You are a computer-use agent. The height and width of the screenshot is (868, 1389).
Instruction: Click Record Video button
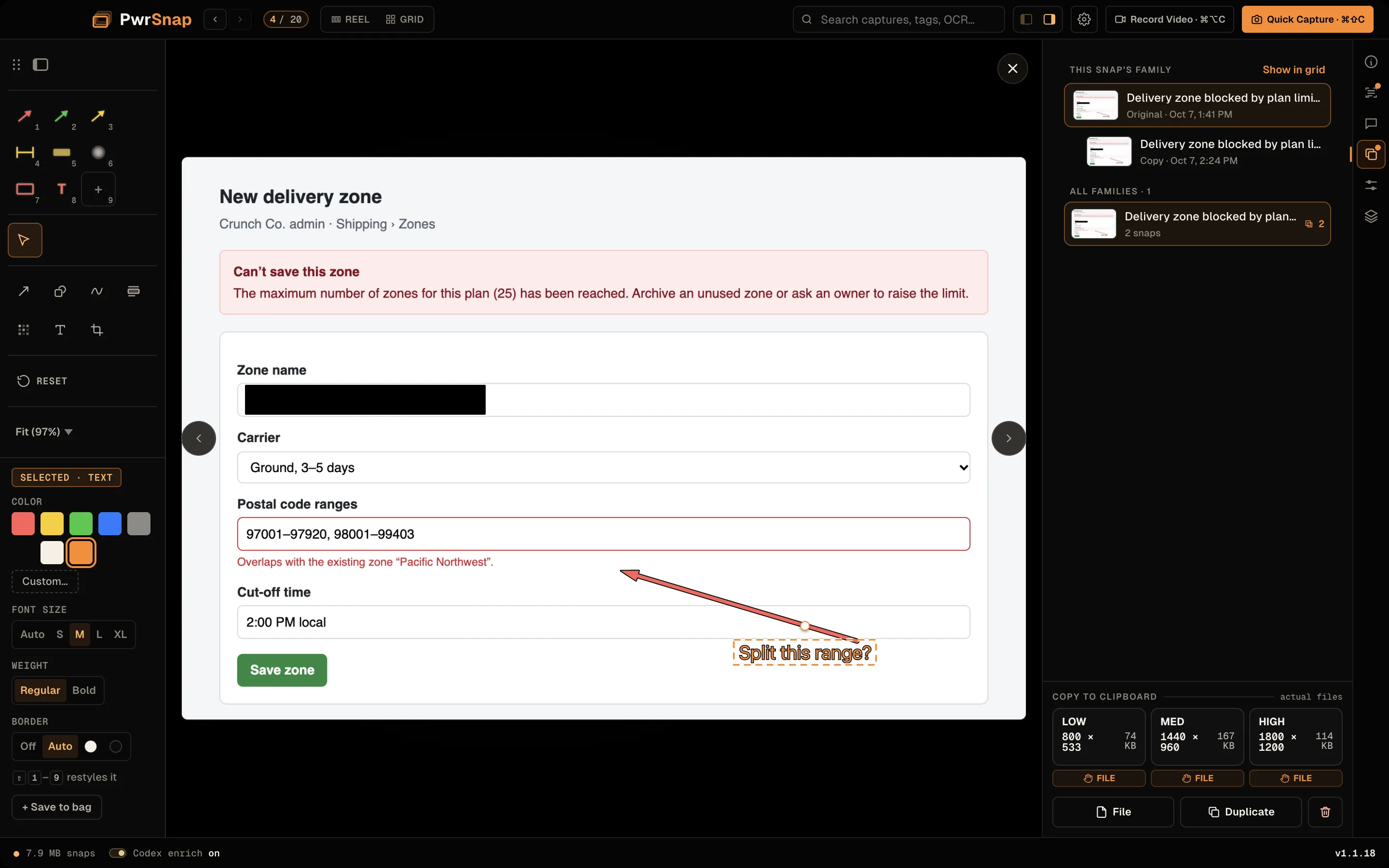pyautogui.click(x=1169, y=19)
